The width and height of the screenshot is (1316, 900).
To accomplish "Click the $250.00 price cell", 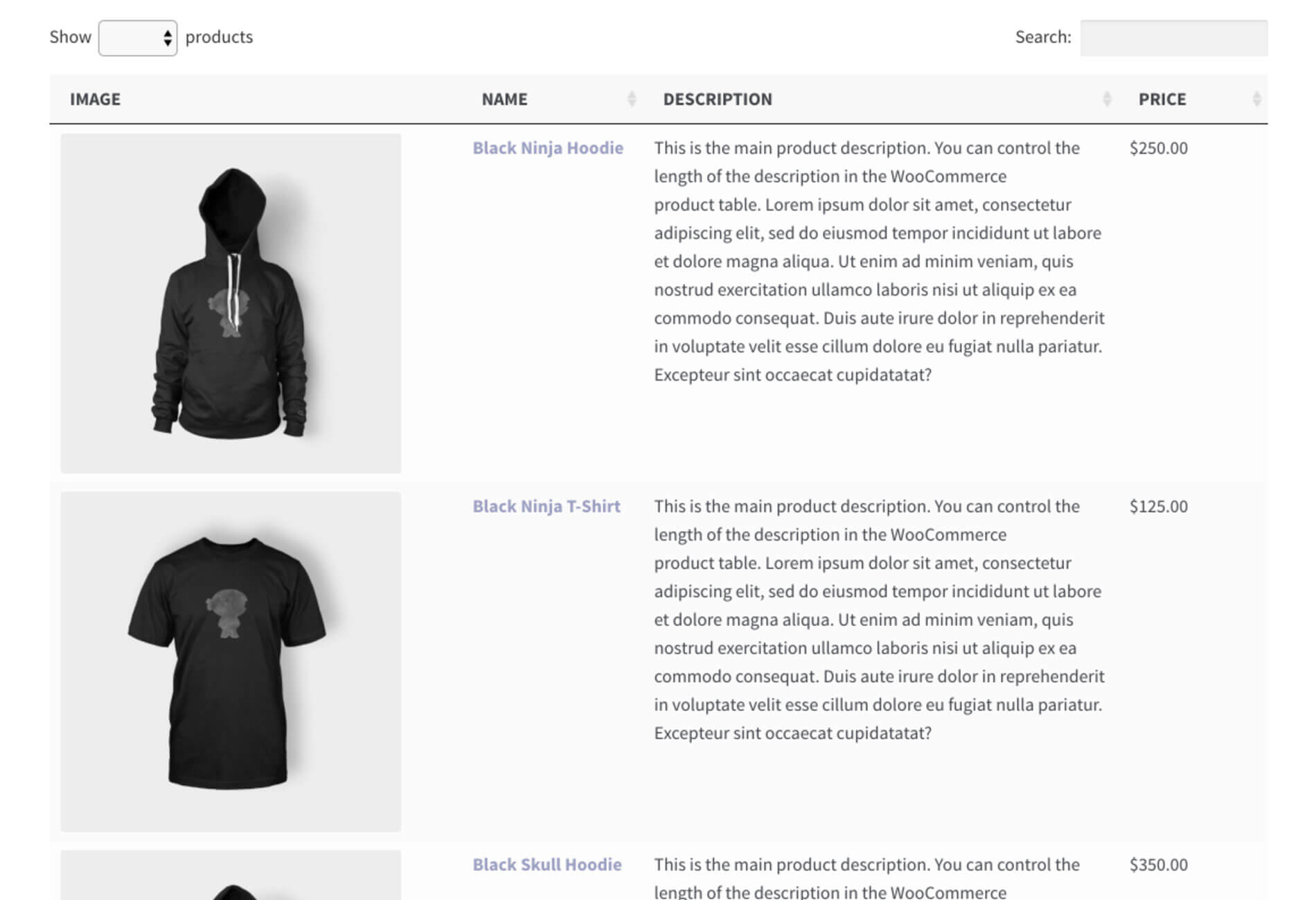I will (x=1158, y=148).
